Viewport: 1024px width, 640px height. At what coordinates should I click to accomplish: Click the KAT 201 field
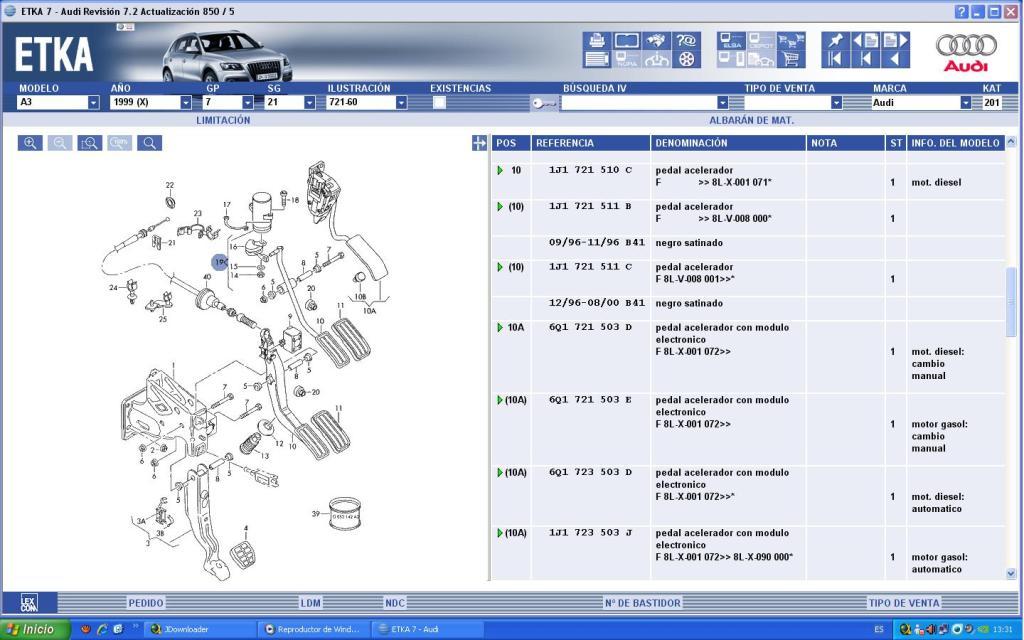click(992, 103)
